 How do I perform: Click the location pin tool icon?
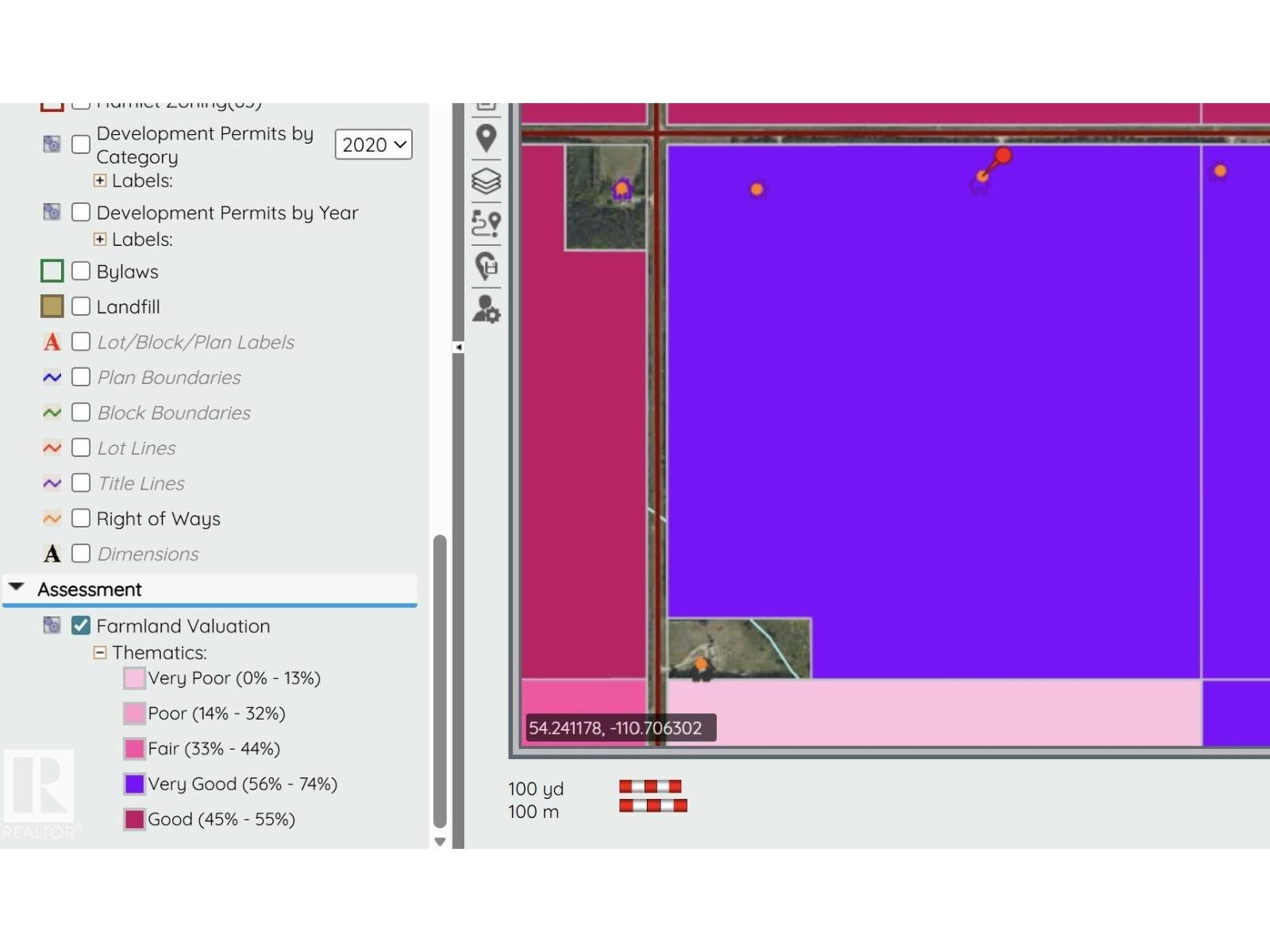(486, 137)
